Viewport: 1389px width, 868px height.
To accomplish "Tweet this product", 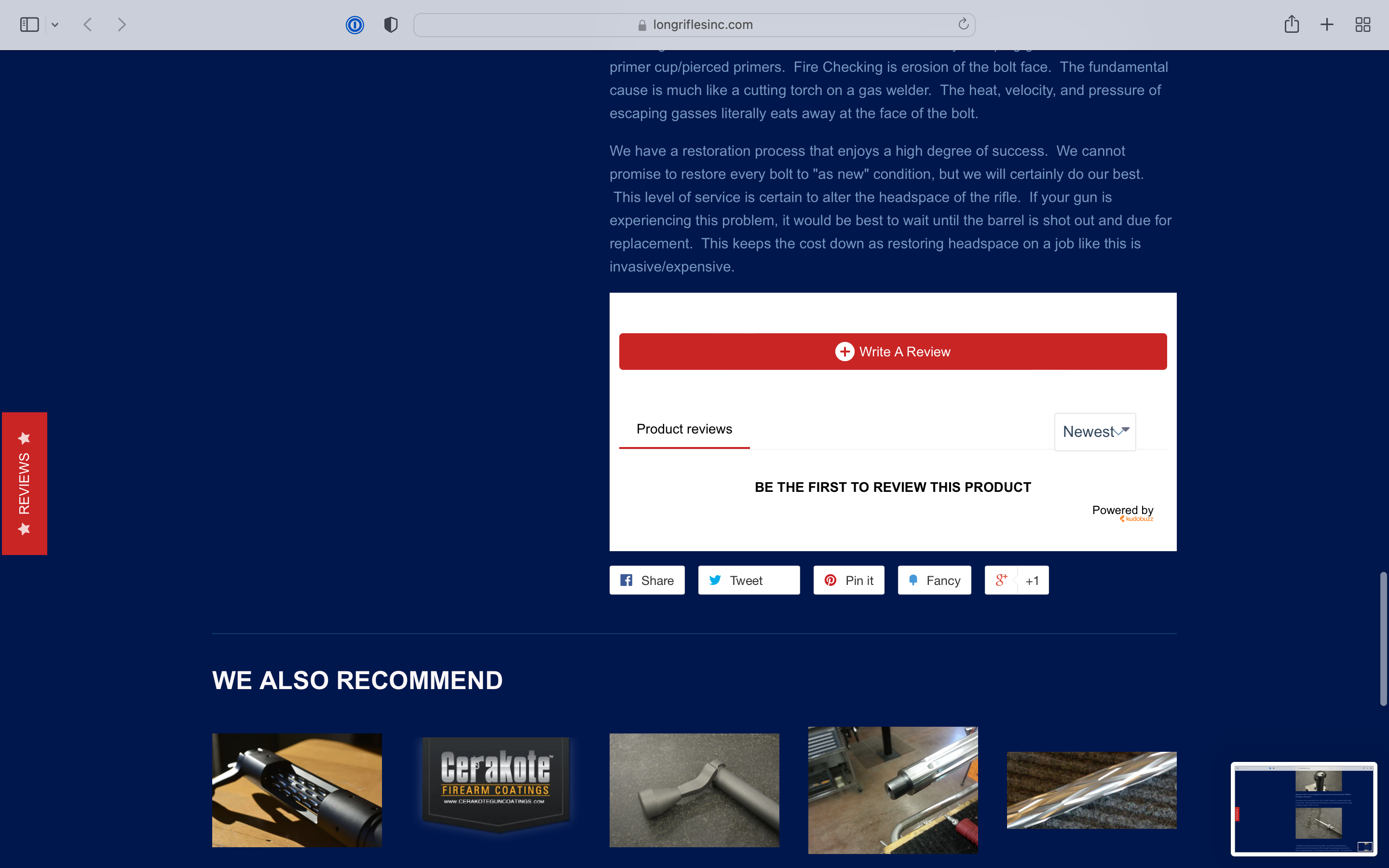I will pyautogui.click(x=748, y=581).
